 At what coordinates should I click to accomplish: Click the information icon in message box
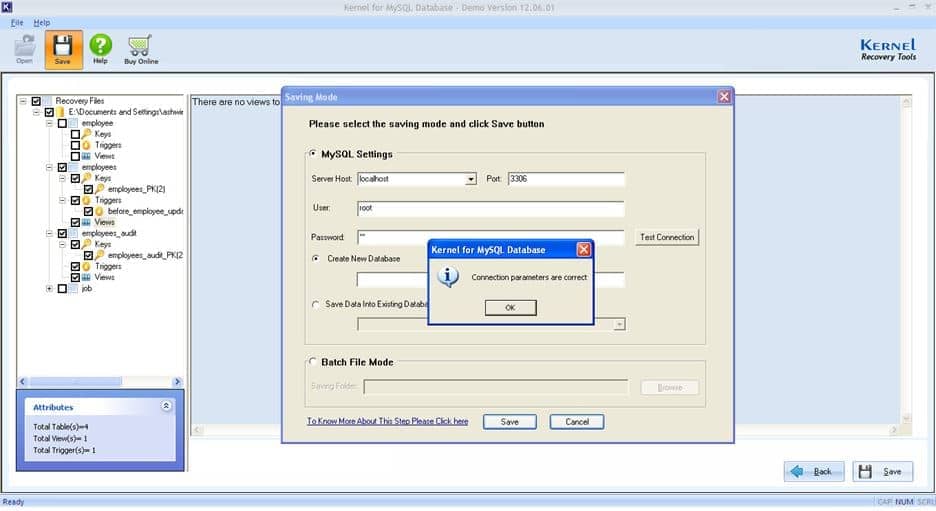pyautogui.click(x=448, y=276)
